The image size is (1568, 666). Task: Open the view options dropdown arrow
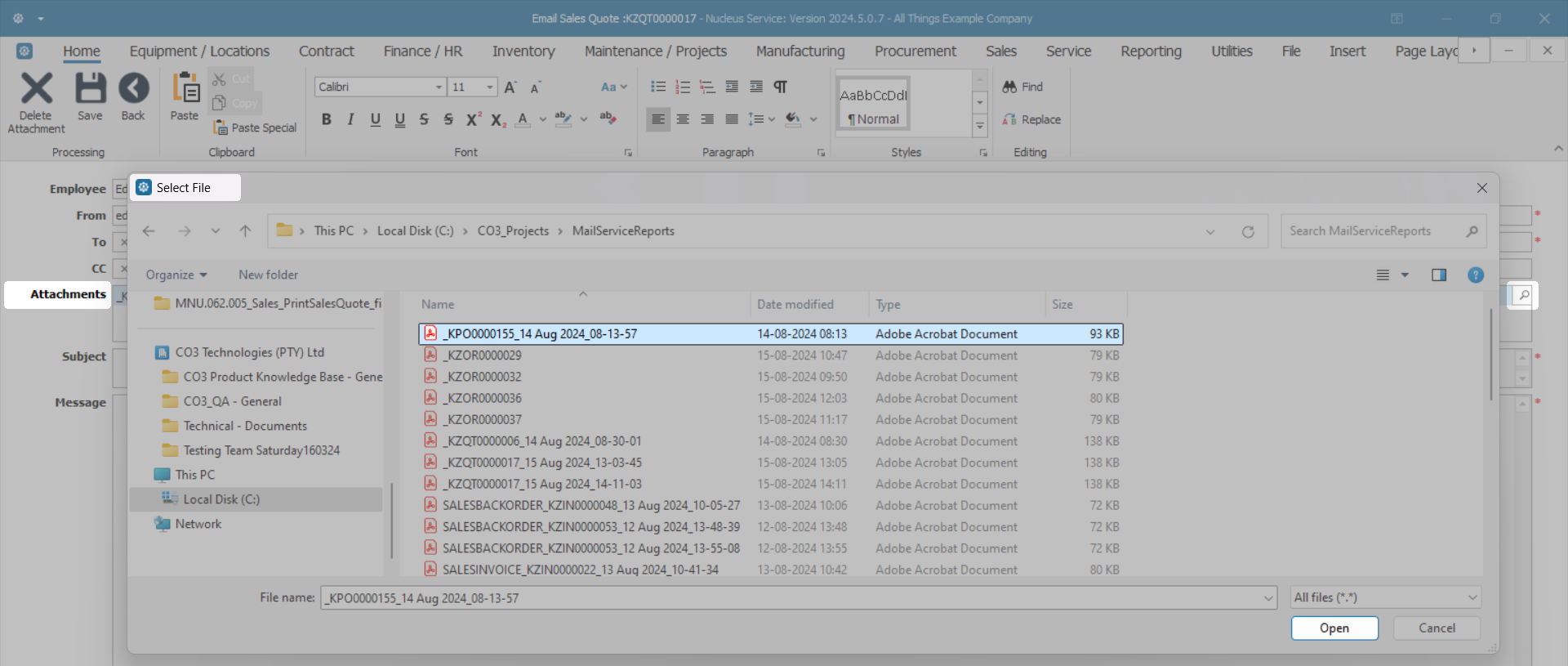click(x=1405, y=275)
